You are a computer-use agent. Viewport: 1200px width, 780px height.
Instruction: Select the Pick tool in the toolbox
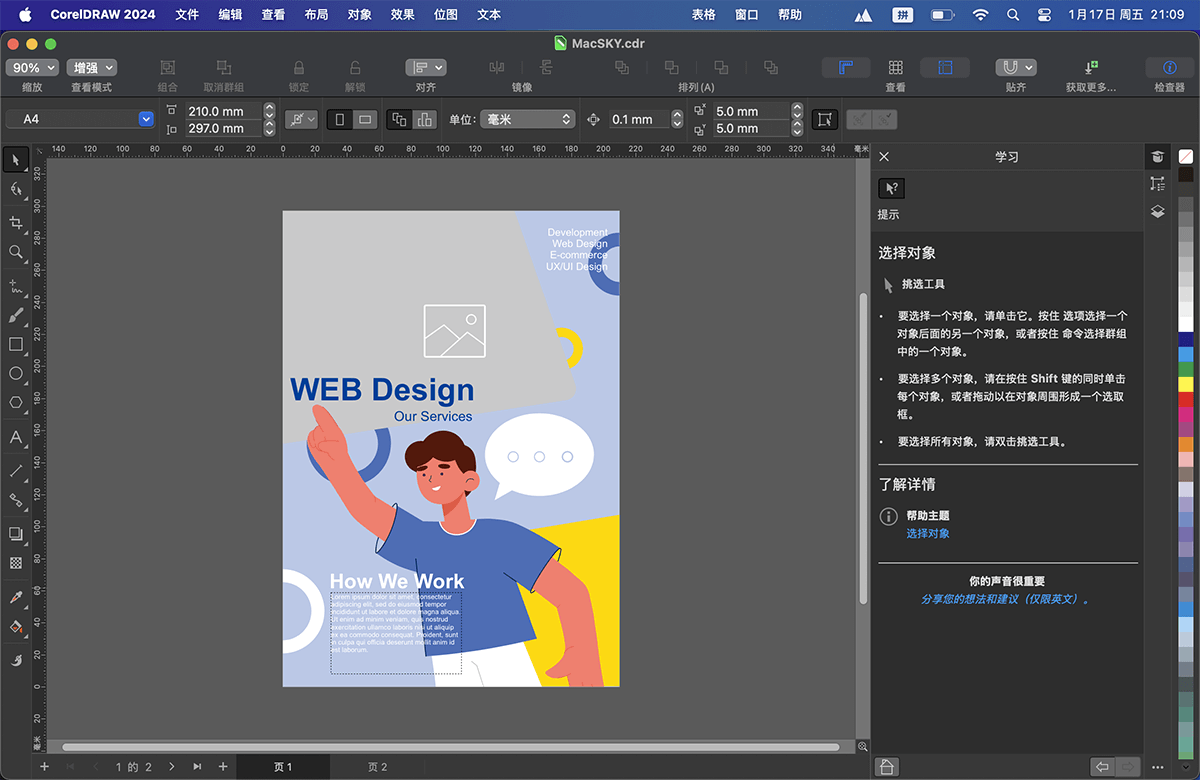pos(16,160)
